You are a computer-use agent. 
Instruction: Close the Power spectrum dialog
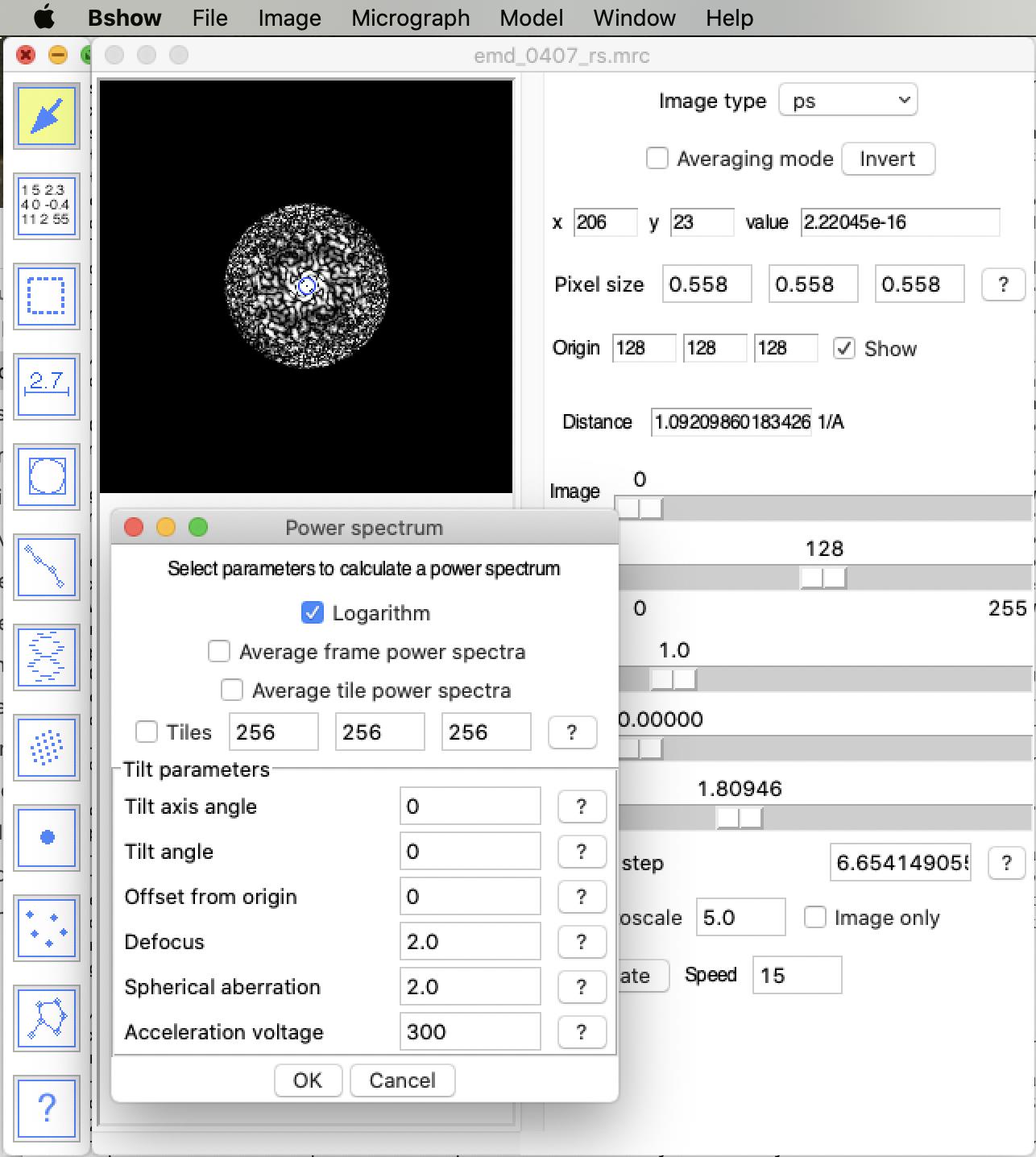pyautogui.click(x=134, y=527)
